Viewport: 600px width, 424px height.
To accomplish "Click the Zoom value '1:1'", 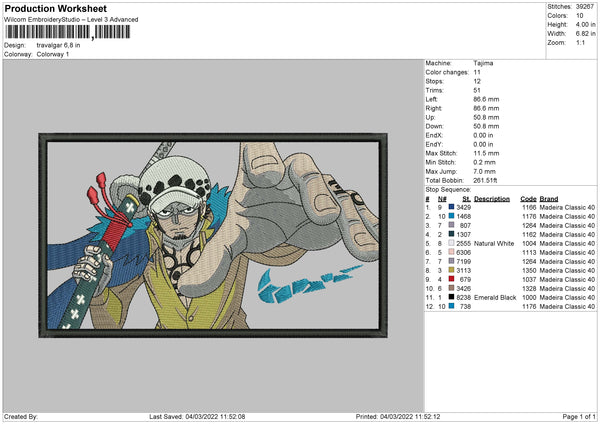I will [x=581, y=43].
